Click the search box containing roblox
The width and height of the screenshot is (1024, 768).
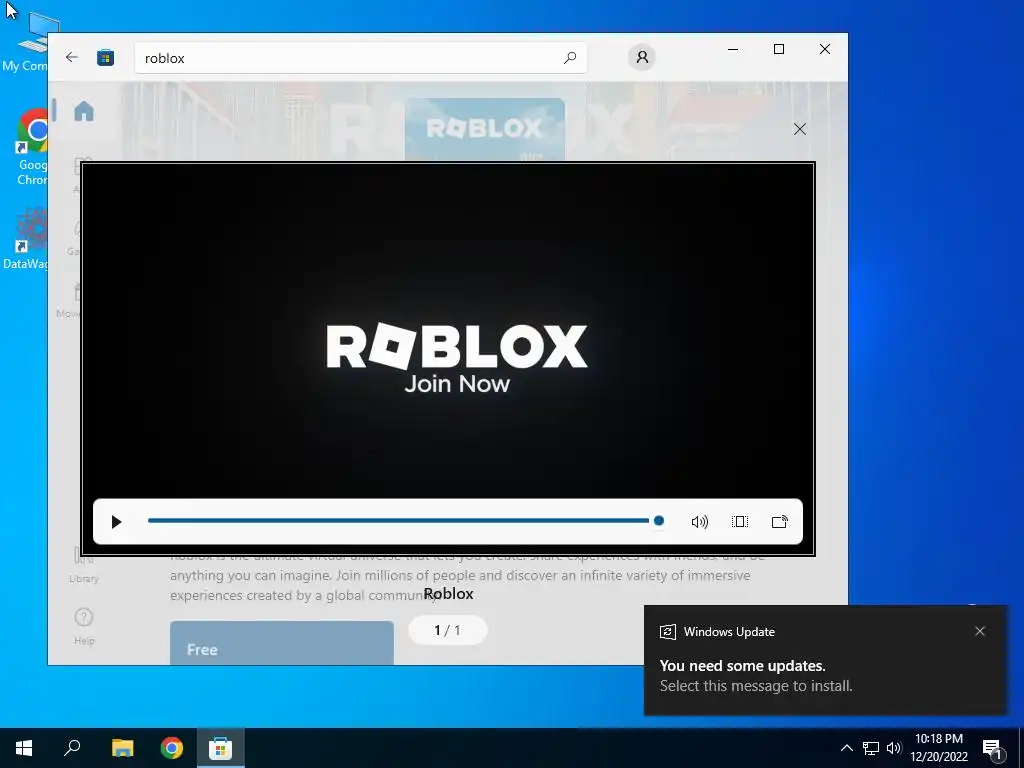point(360,58)
